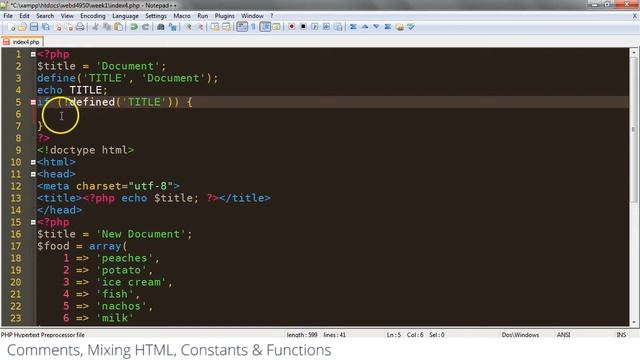Screen dimensions: 640x360
Task: Click 'Ln : 5' in the status bar
Action: (x=394, y=335)
